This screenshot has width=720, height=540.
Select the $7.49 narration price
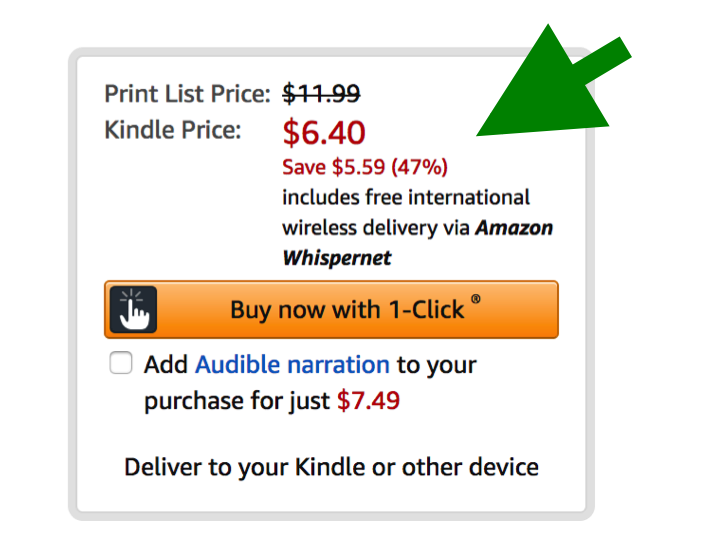pyautogui.click(x=368, y=400)
